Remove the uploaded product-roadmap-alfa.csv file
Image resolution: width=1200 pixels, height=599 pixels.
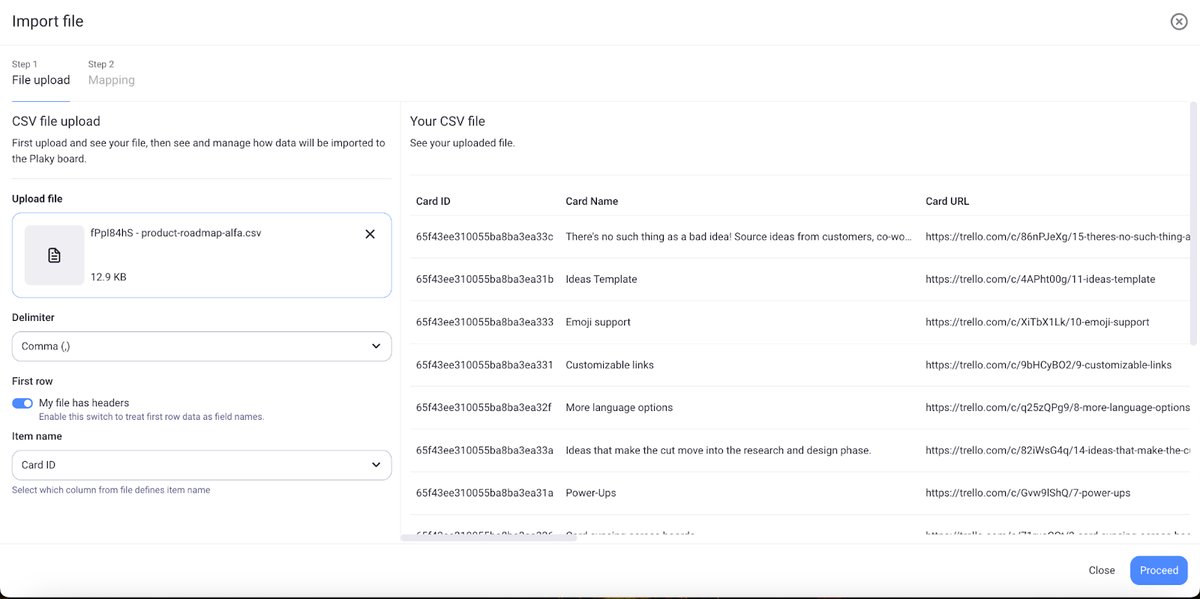tap(370, 234)
